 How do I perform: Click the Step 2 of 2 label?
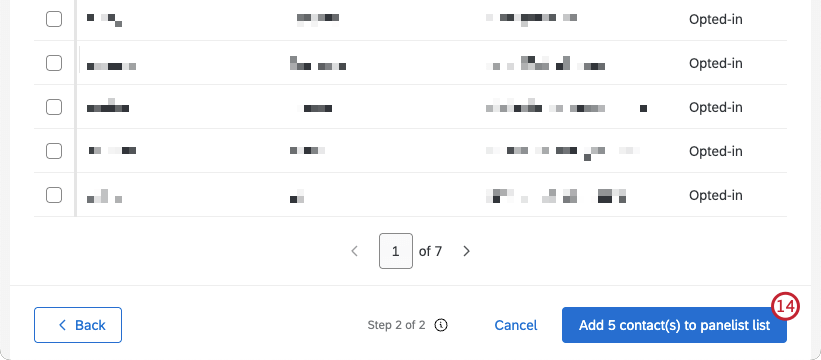[x=396, y=325]
